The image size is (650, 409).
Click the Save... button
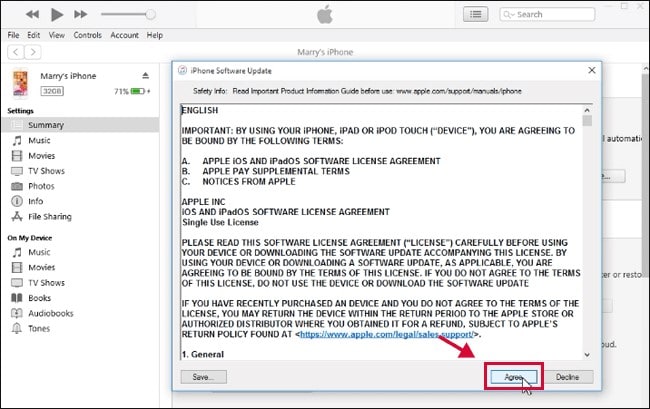(204, 377)
